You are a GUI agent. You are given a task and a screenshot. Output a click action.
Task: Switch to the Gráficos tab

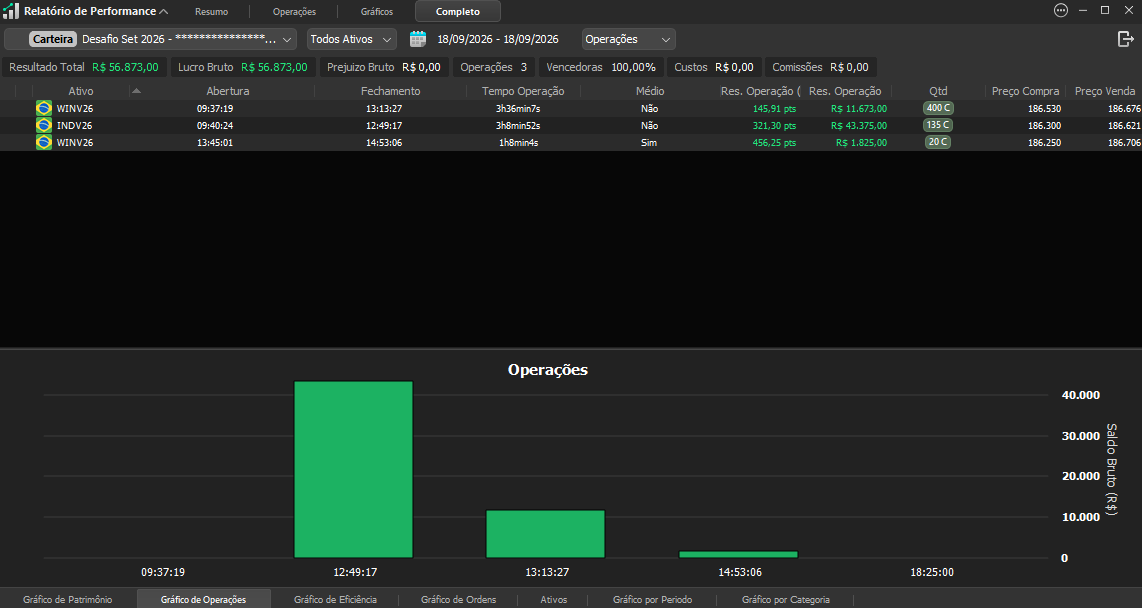(x=377, y=12)
